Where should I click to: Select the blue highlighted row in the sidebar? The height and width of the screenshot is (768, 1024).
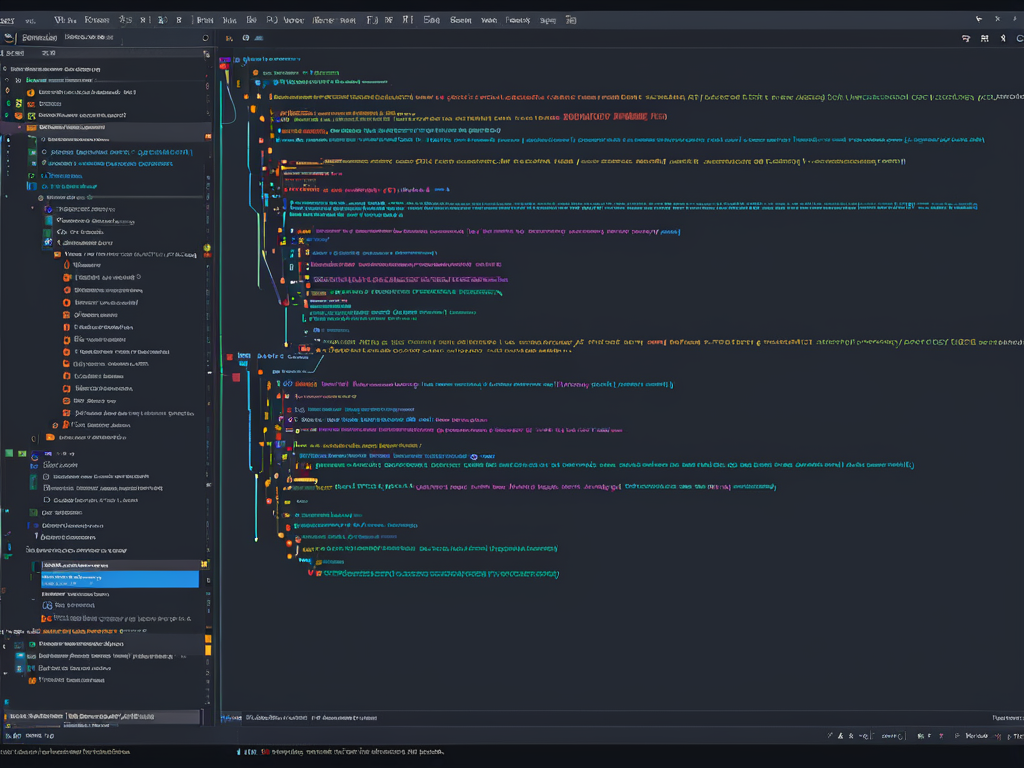click(x=120, y=579)
